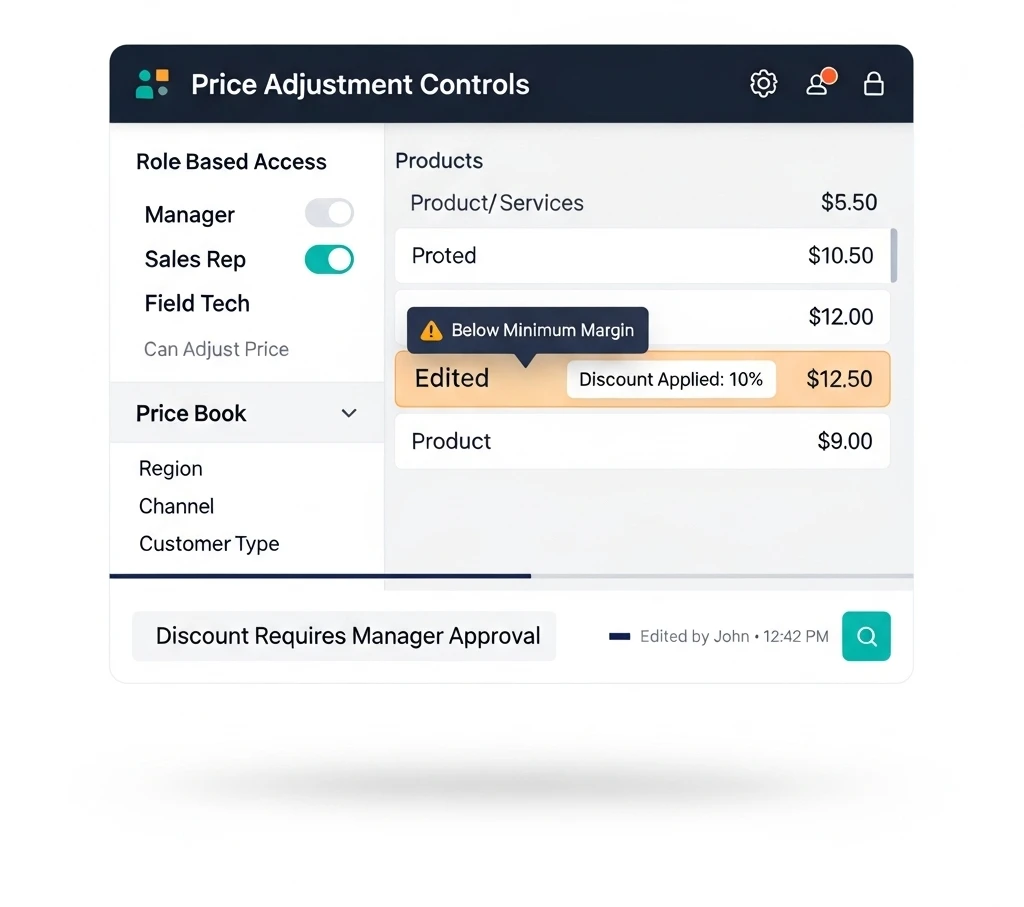Enable the Manager role toggle
Image resolution: width=1024 pixels, height=907 pixels.
point(329,213)
